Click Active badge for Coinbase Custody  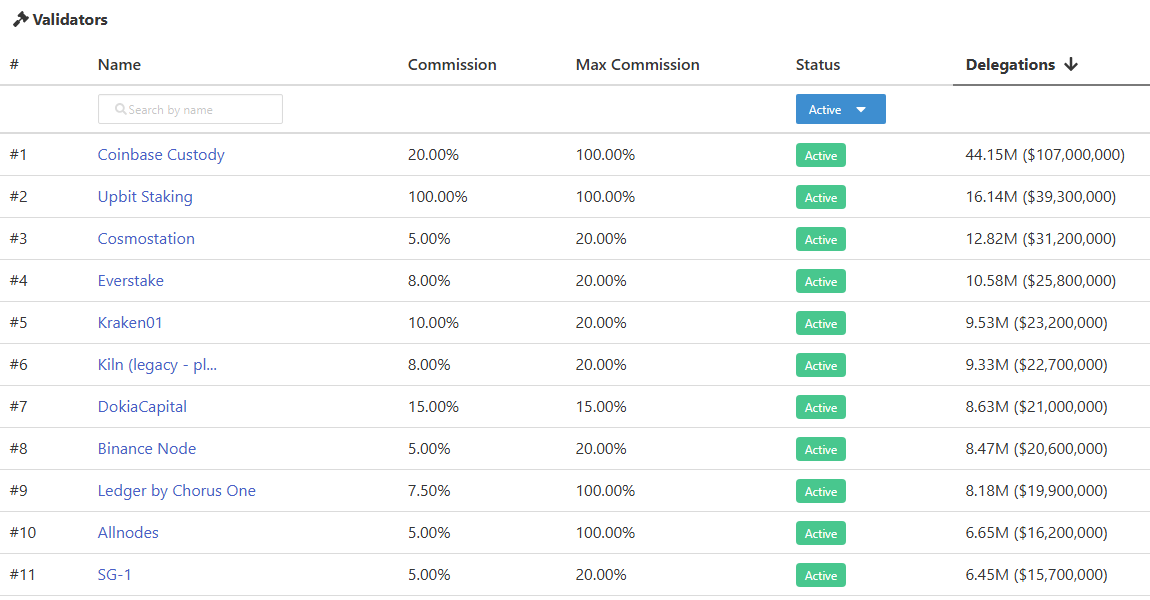click(820, 155)
